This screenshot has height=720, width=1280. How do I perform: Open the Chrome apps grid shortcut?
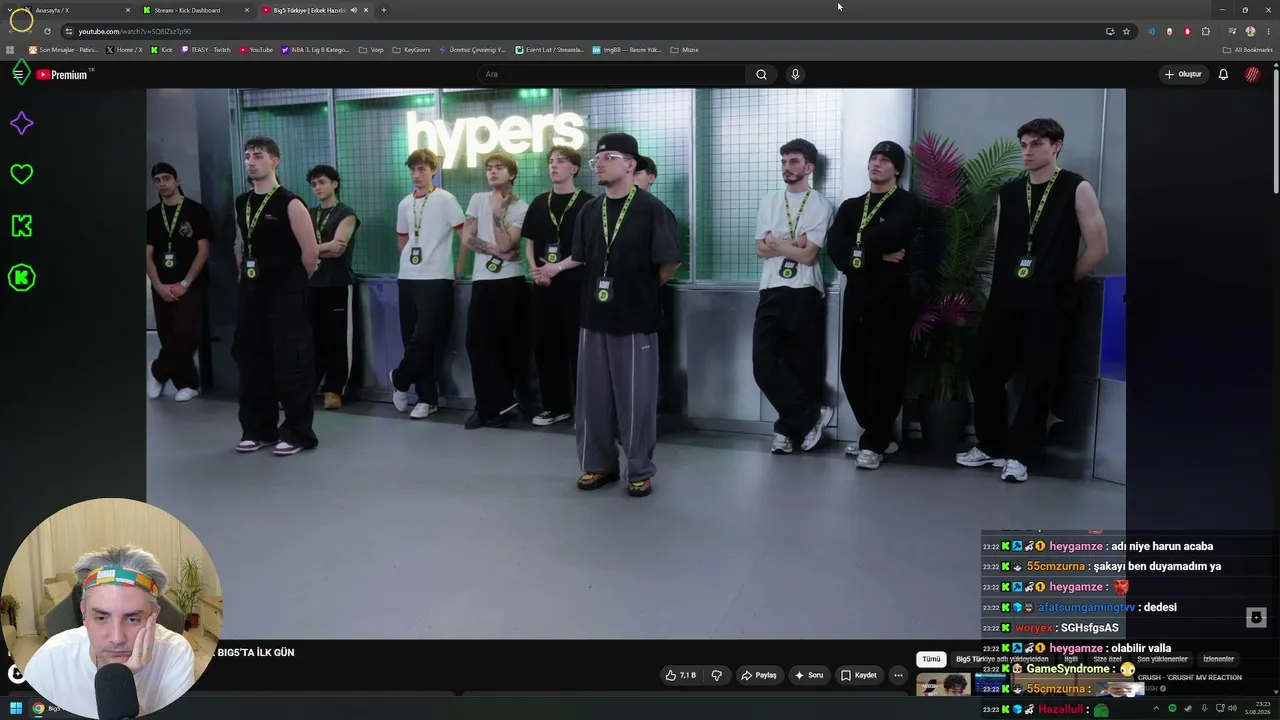pos(10,50)
